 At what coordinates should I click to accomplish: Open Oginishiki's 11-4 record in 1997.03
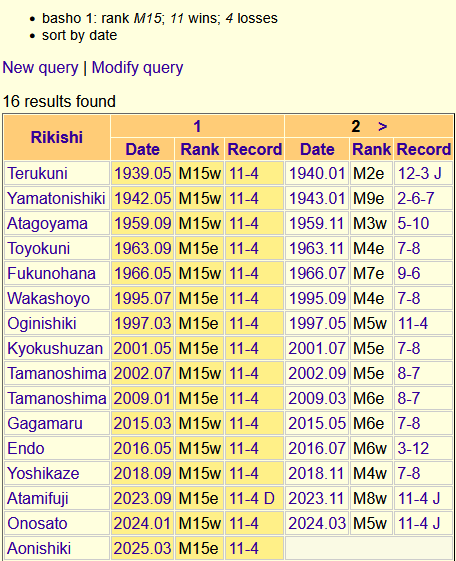pos(244,323)
